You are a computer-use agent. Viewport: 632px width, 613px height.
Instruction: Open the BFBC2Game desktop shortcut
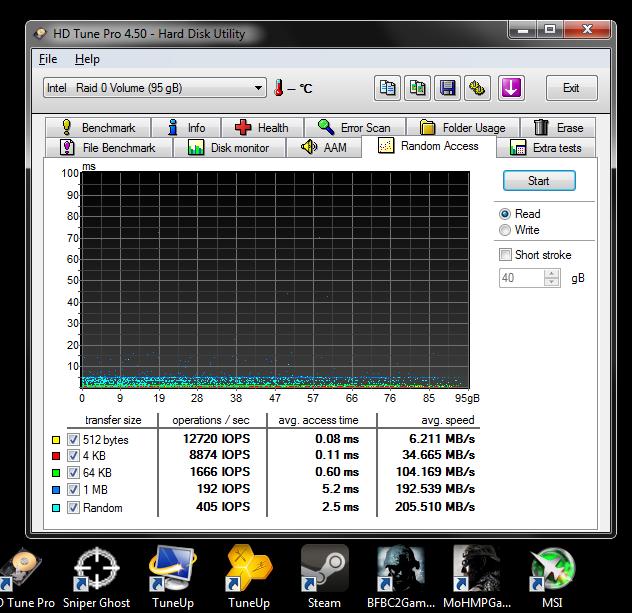pyautogui.click(x=401, y=577)
